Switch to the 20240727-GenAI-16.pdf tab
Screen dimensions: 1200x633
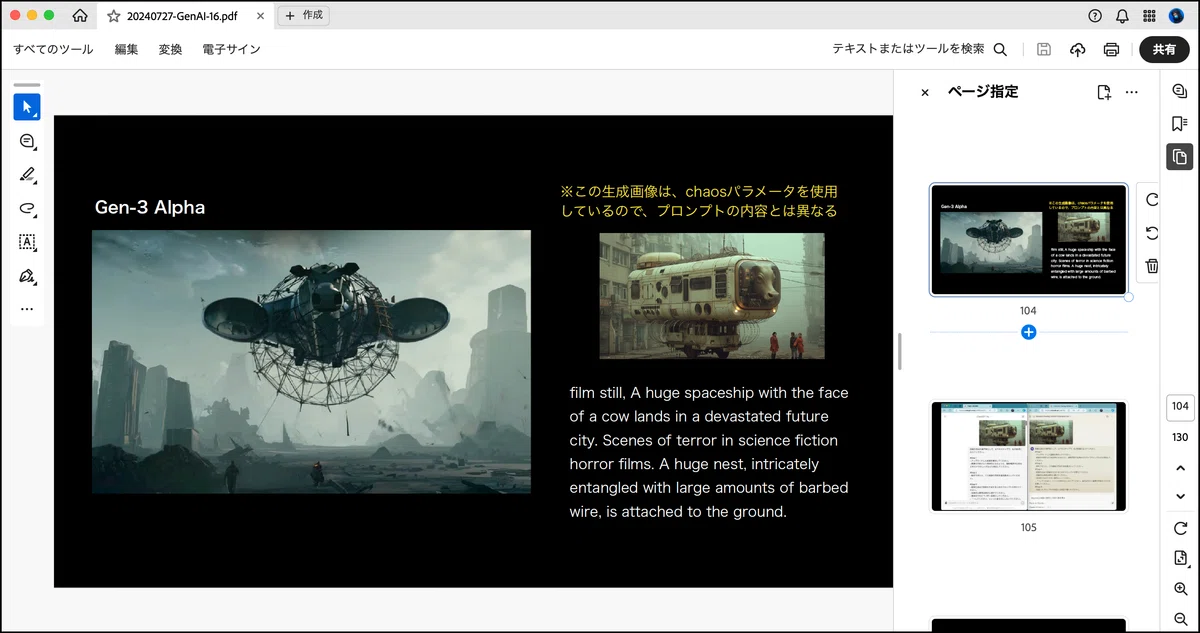click(182, 16)
